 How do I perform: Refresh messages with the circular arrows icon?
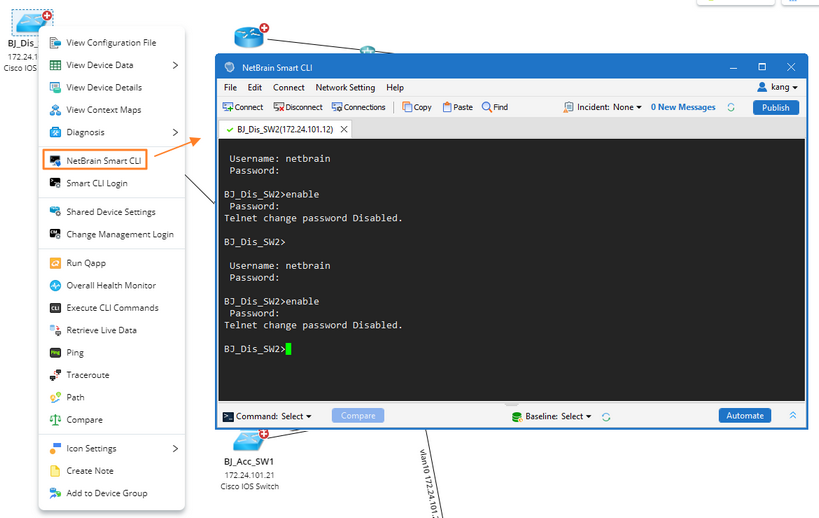click(x=731, y=107)
